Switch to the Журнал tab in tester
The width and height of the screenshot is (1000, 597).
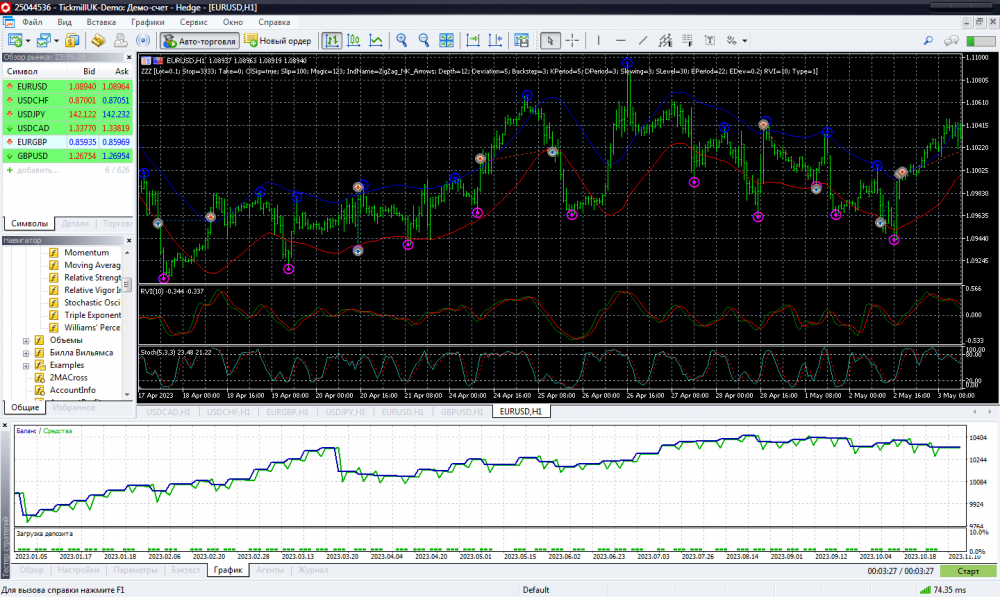313,570
